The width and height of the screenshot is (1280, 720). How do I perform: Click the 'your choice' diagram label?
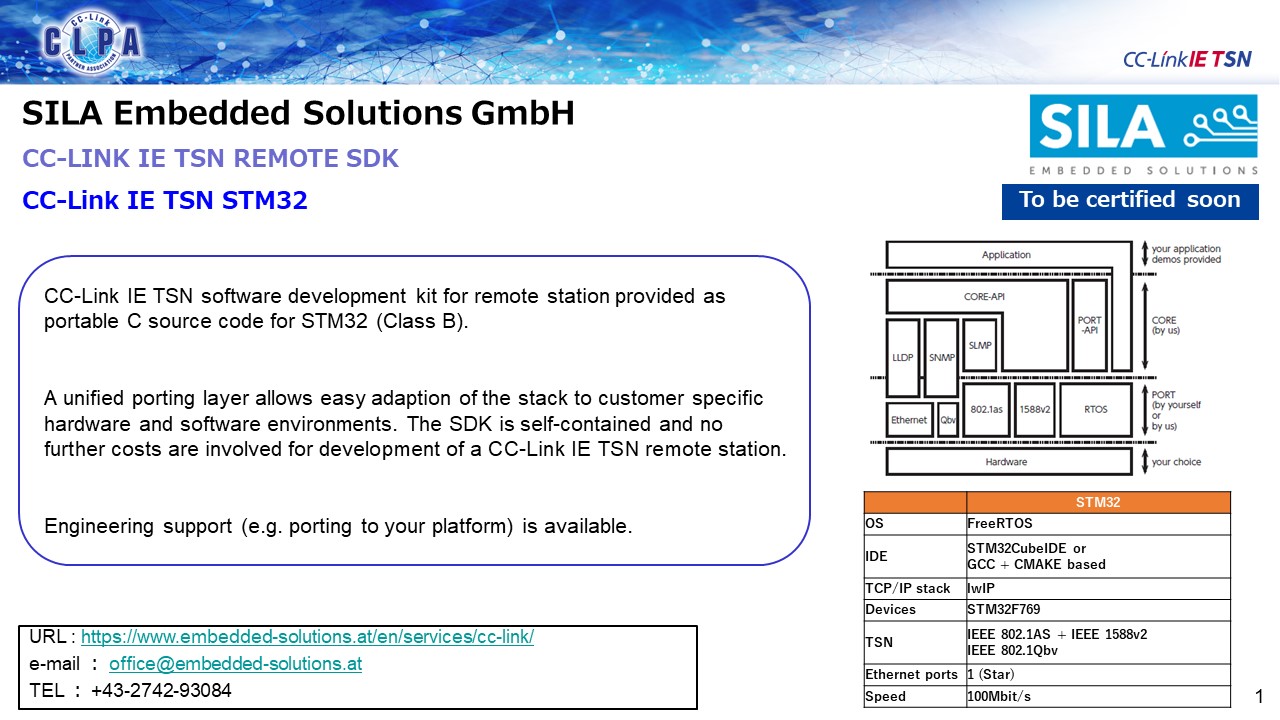[x=1176, y=462]
